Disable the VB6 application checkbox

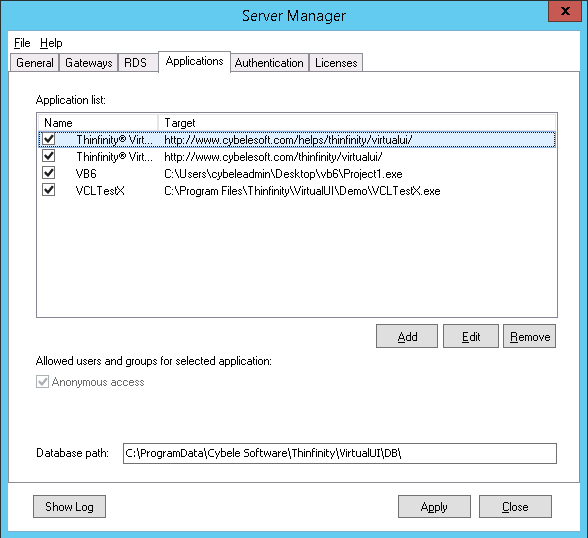click(x=49, y=173)
